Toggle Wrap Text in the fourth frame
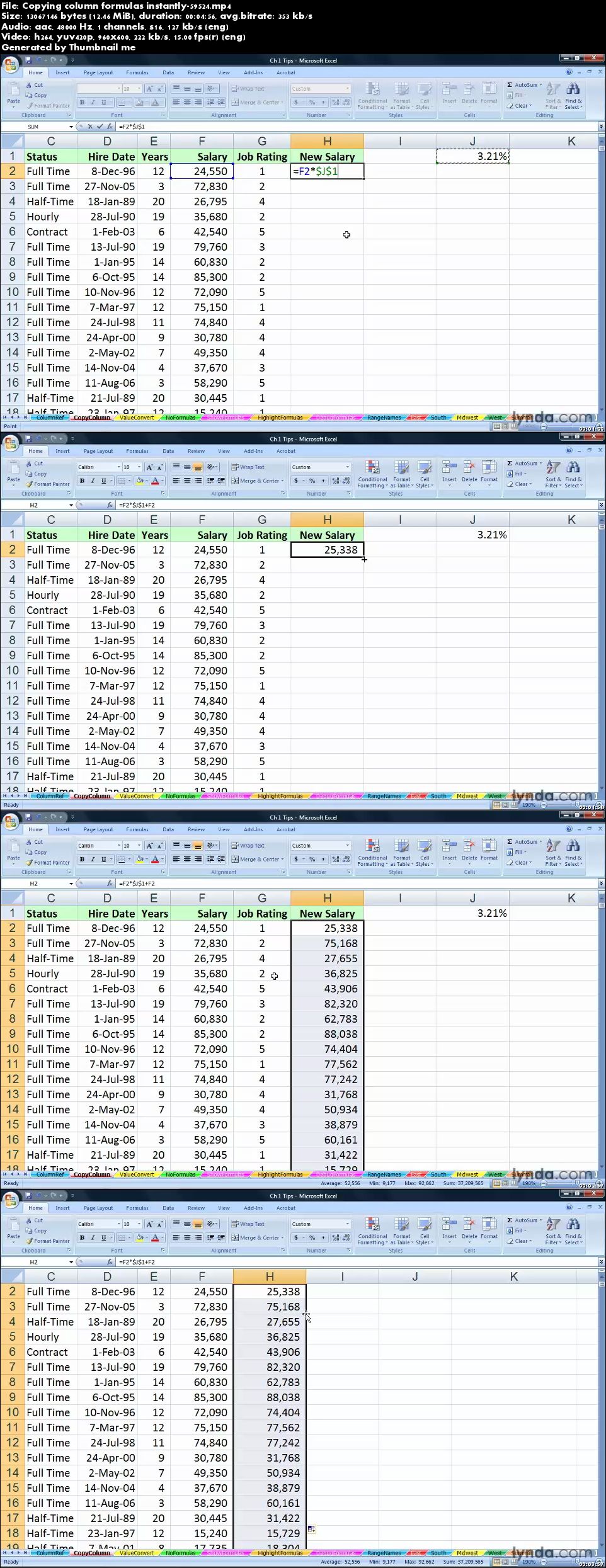 tap(248, 1224)
